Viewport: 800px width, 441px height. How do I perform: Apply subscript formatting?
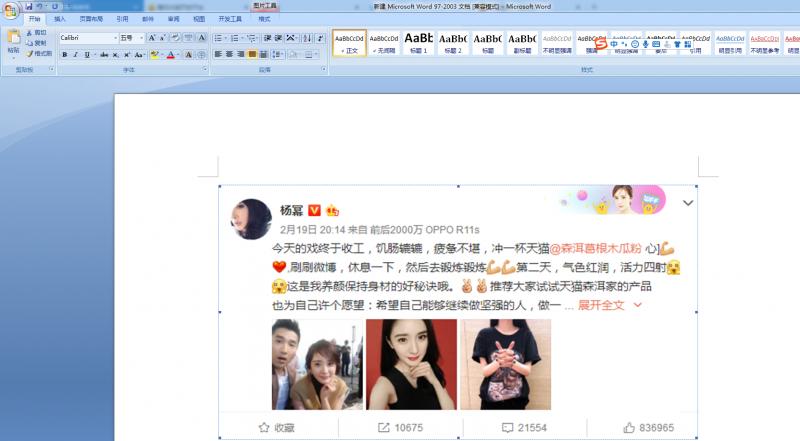click(x=116, y=55)
